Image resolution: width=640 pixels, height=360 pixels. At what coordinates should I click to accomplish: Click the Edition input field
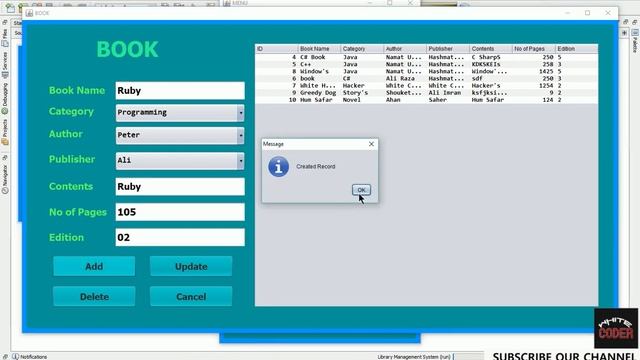click(180, 237)
